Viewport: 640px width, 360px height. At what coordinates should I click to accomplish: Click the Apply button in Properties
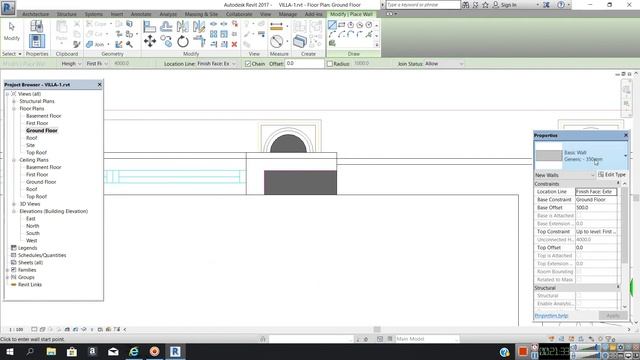613,316
